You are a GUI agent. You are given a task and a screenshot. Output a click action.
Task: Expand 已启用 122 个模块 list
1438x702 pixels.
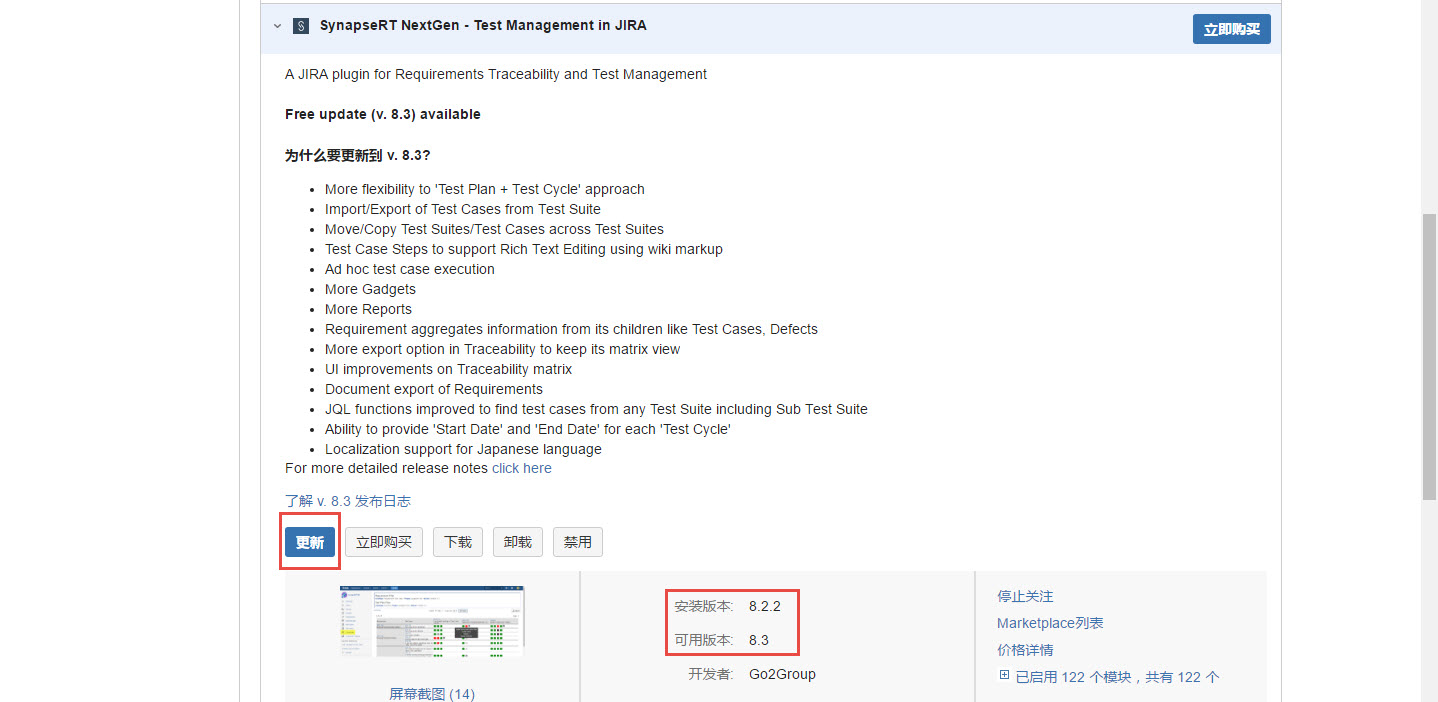1109,677
